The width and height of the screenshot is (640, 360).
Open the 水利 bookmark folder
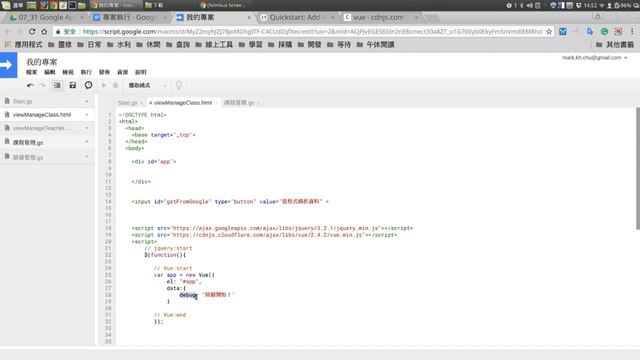(x=119, y=44)
